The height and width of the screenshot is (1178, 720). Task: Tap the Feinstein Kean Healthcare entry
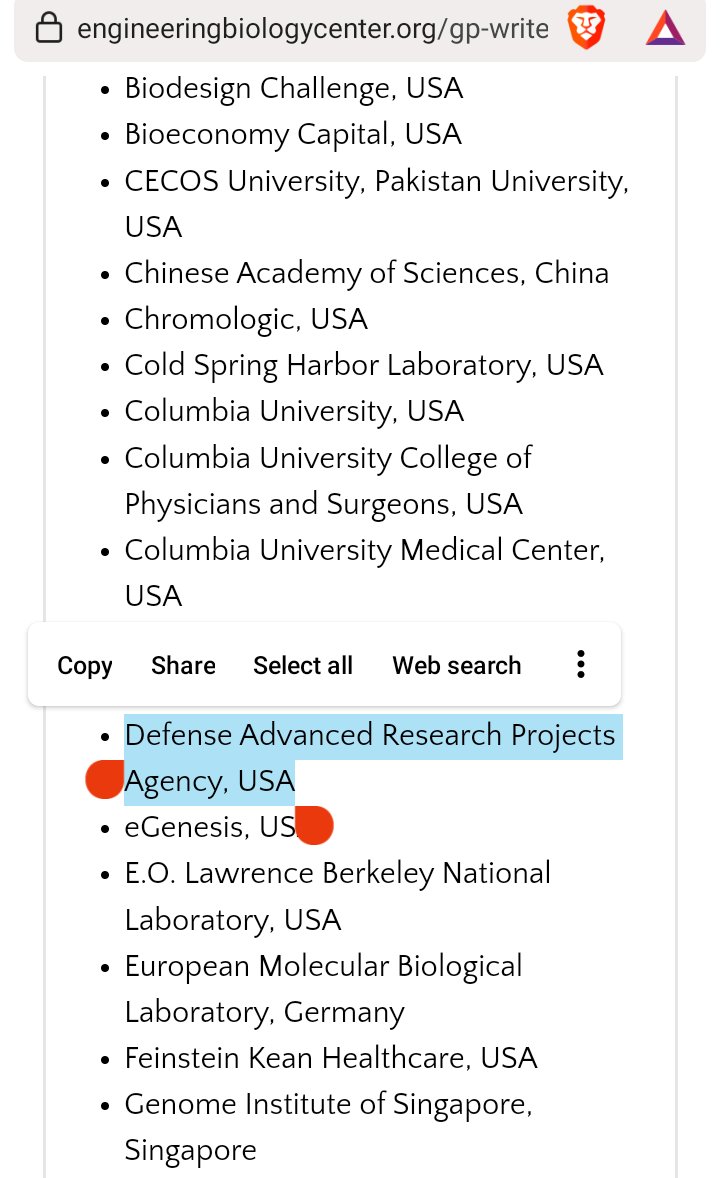(331, 1057)
